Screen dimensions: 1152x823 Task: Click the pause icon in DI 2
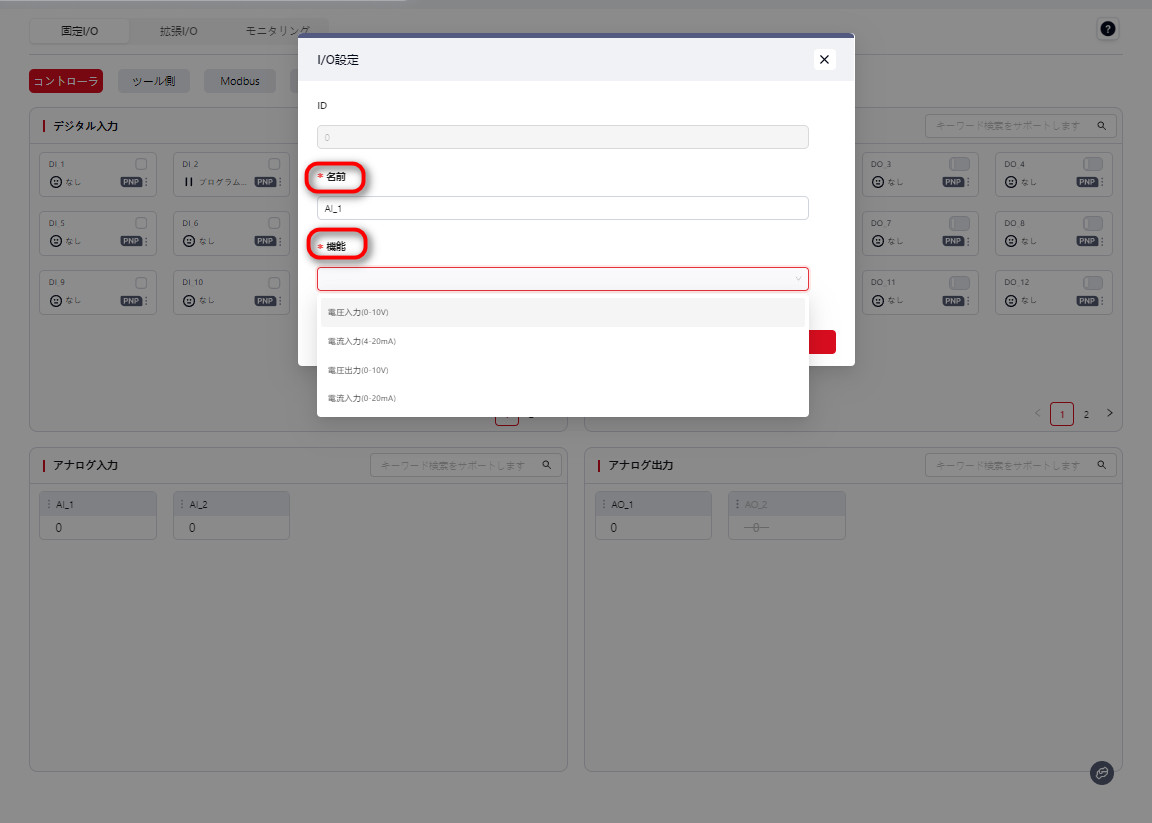pyautogui.click(x=188, y=183)
